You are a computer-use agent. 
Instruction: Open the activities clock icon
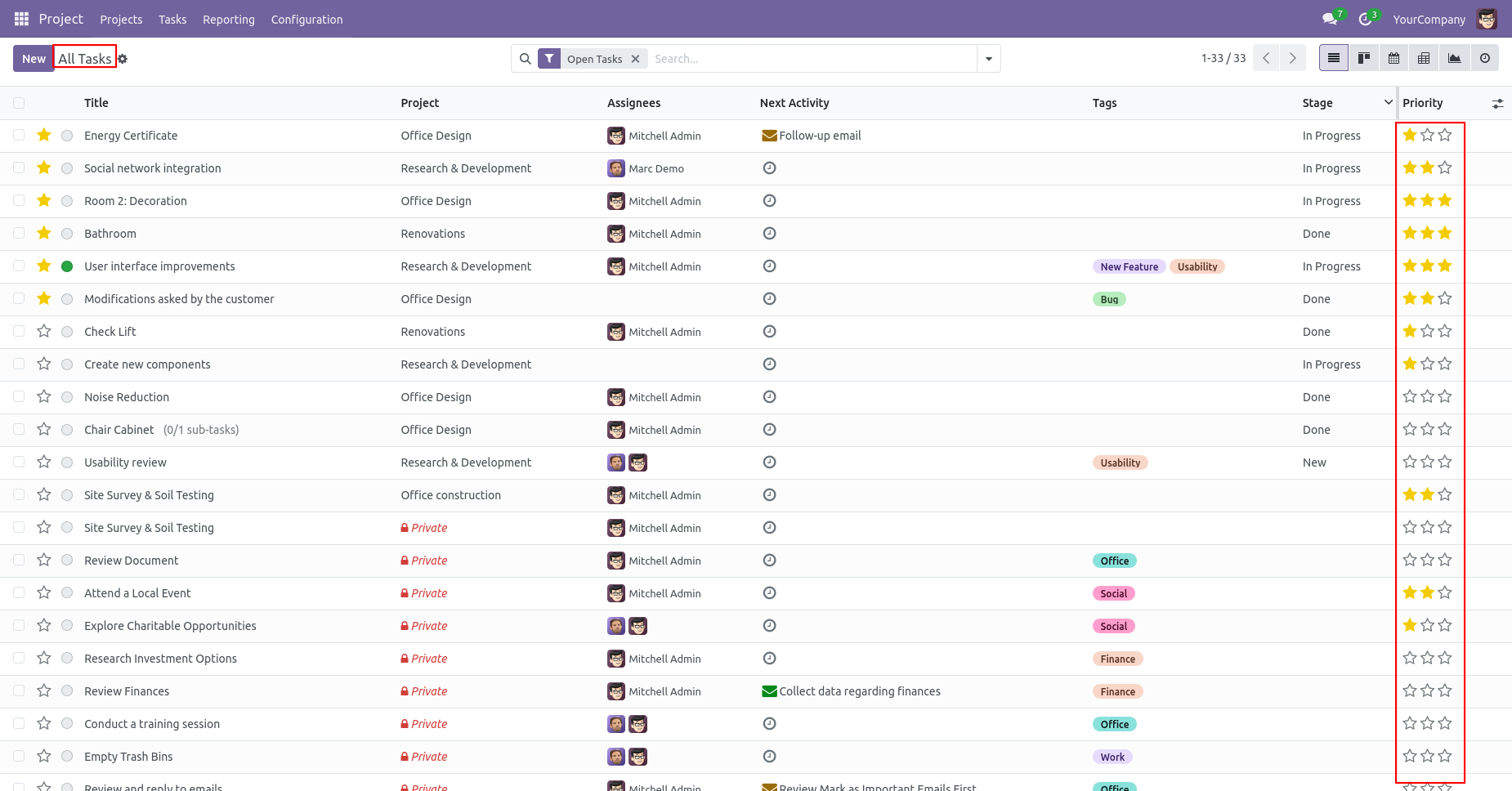click(1366, 19)
